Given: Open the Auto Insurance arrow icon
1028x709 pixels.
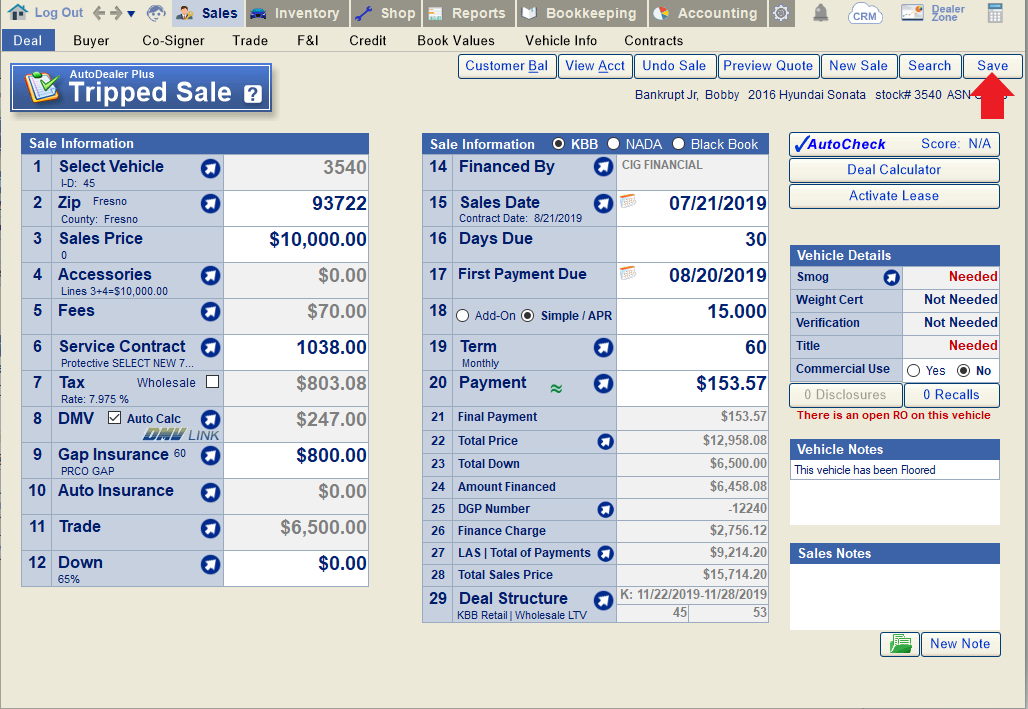Looking at the screenshot, I should tap(210, 492).
